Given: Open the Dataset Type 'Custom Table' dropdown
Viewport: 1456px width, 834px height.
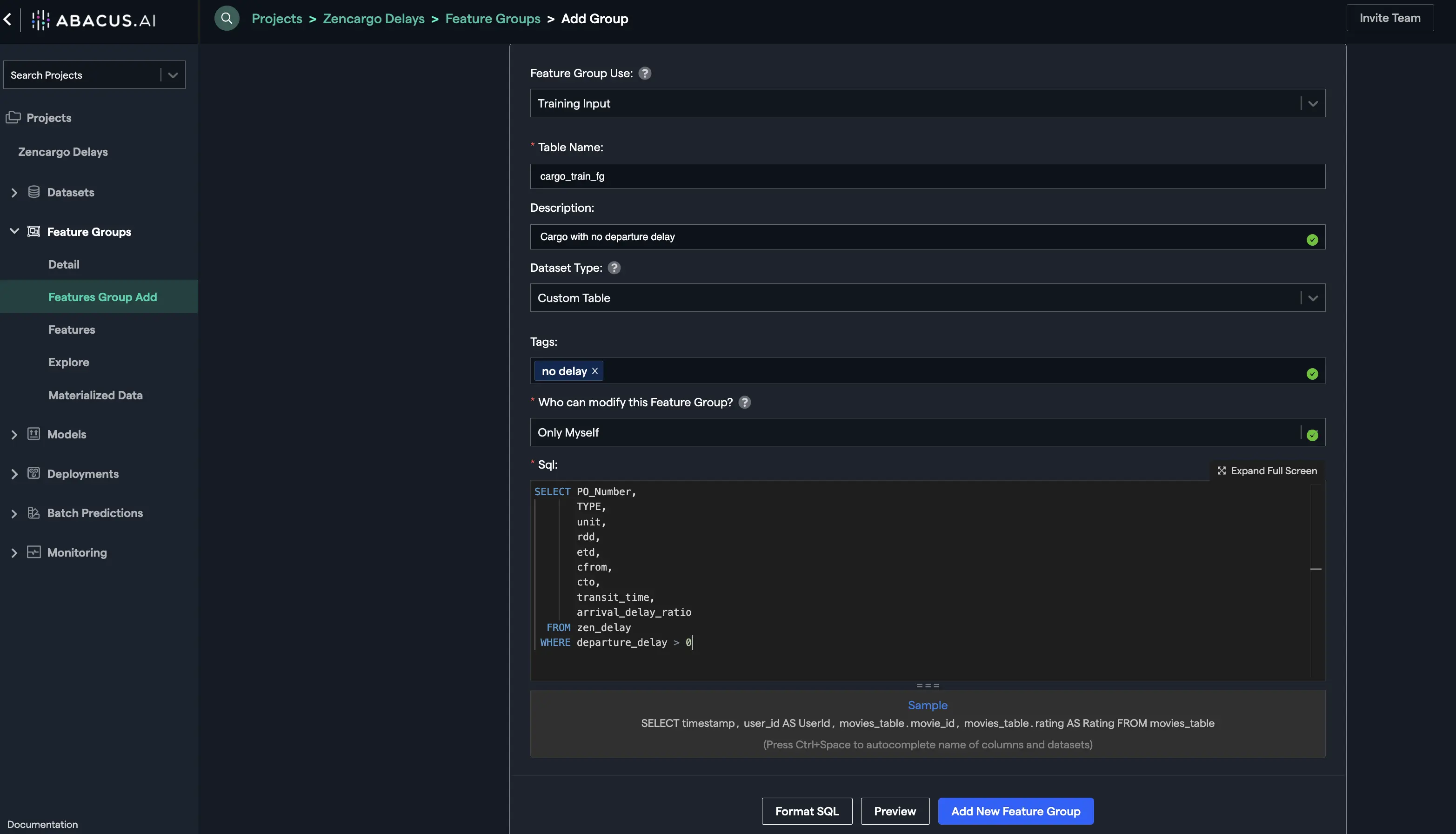Looking at the screenshot, I should [x=928, y=298].
